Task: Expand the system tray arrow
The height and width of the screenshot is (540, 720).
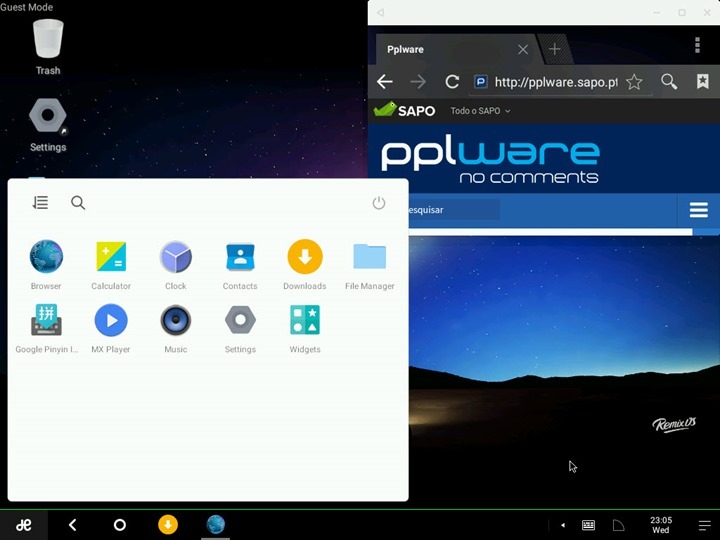Action: (562, 525)
